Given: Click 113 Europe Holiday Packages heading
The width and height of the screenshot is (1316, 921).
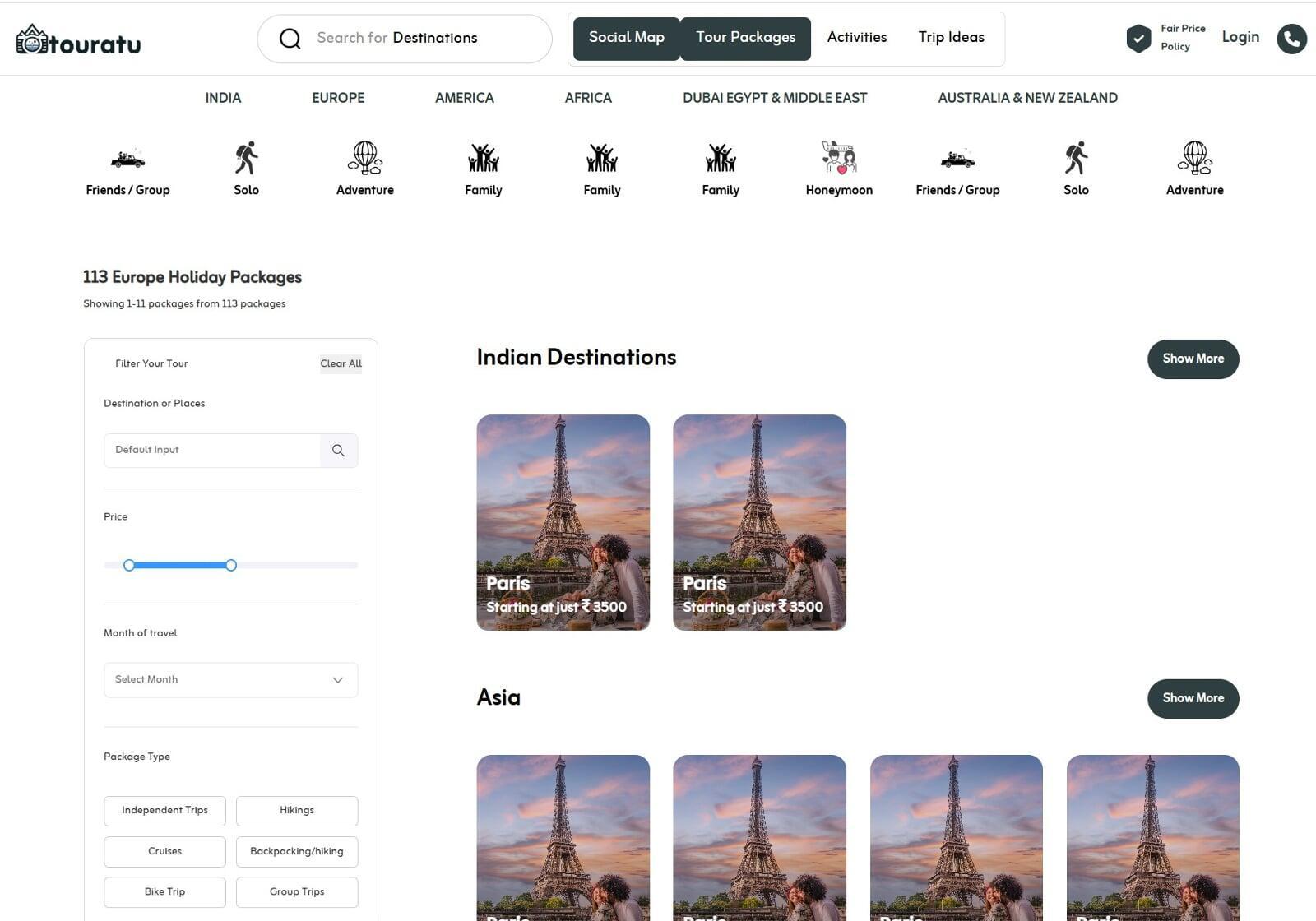Looking at the screenshot, I should (x=192, y=277).
